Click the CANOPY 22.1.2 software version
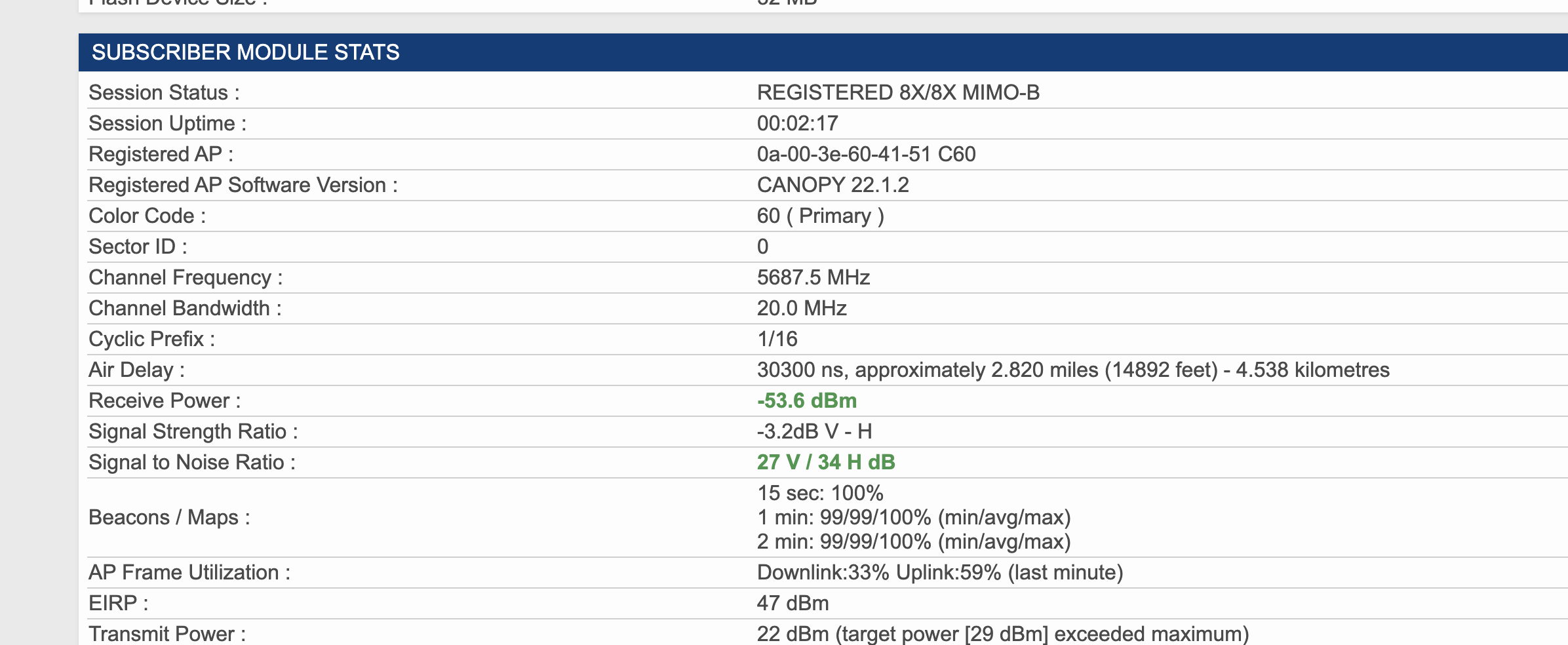The height and width of the screenshot is (645, 1568). click(833, 185)
